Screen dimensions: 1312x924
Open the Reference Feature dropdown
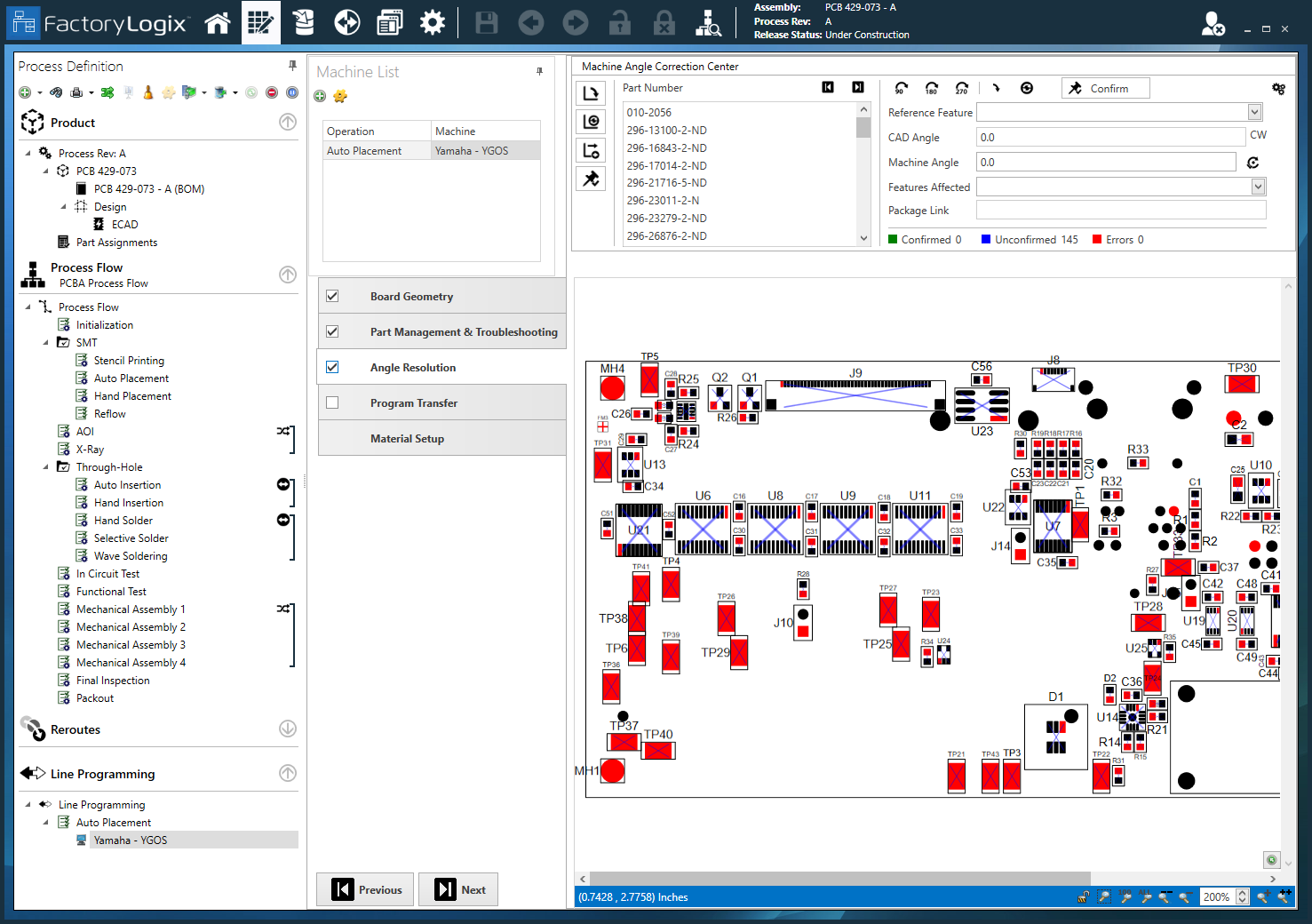tap(1254, 112)
